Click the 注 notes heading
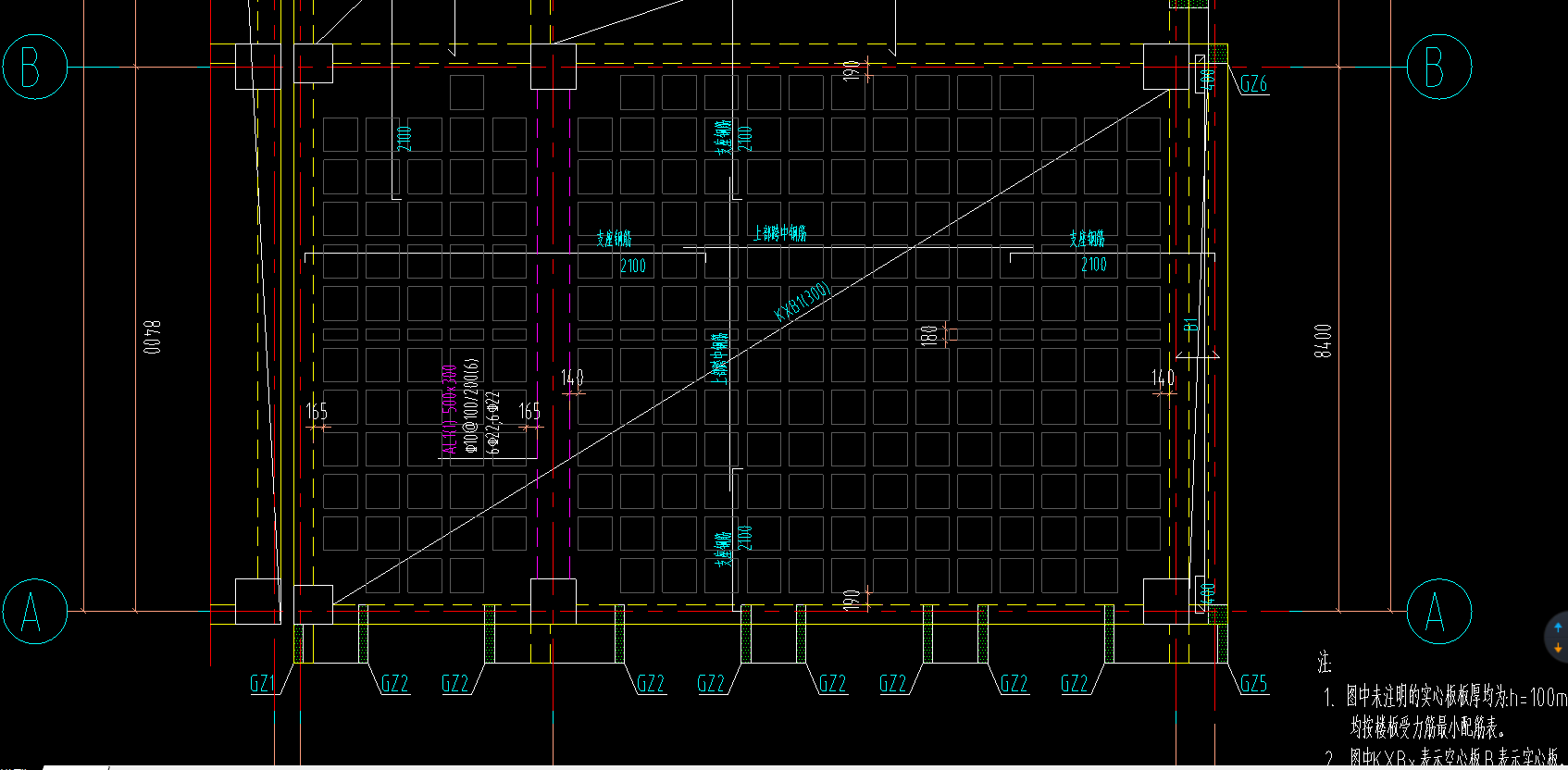This screenshot has height=770, width=1568. [x=1325, y=663]
